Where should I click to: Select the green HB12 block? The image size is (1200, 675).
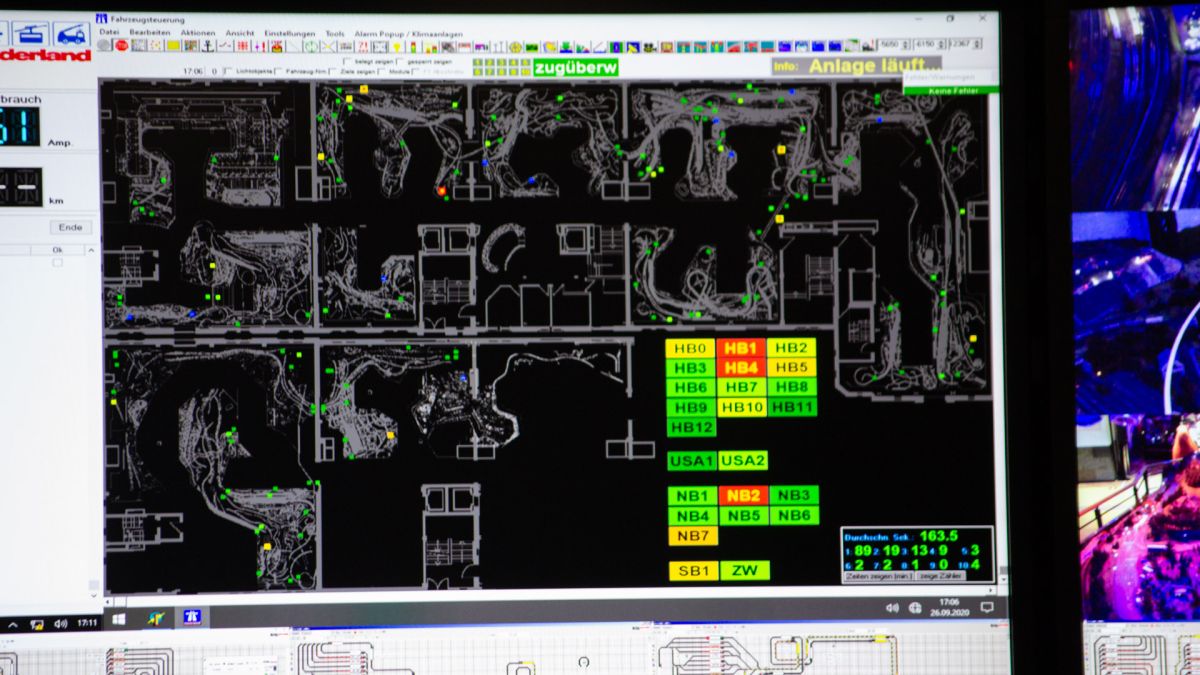coord(692,427)
